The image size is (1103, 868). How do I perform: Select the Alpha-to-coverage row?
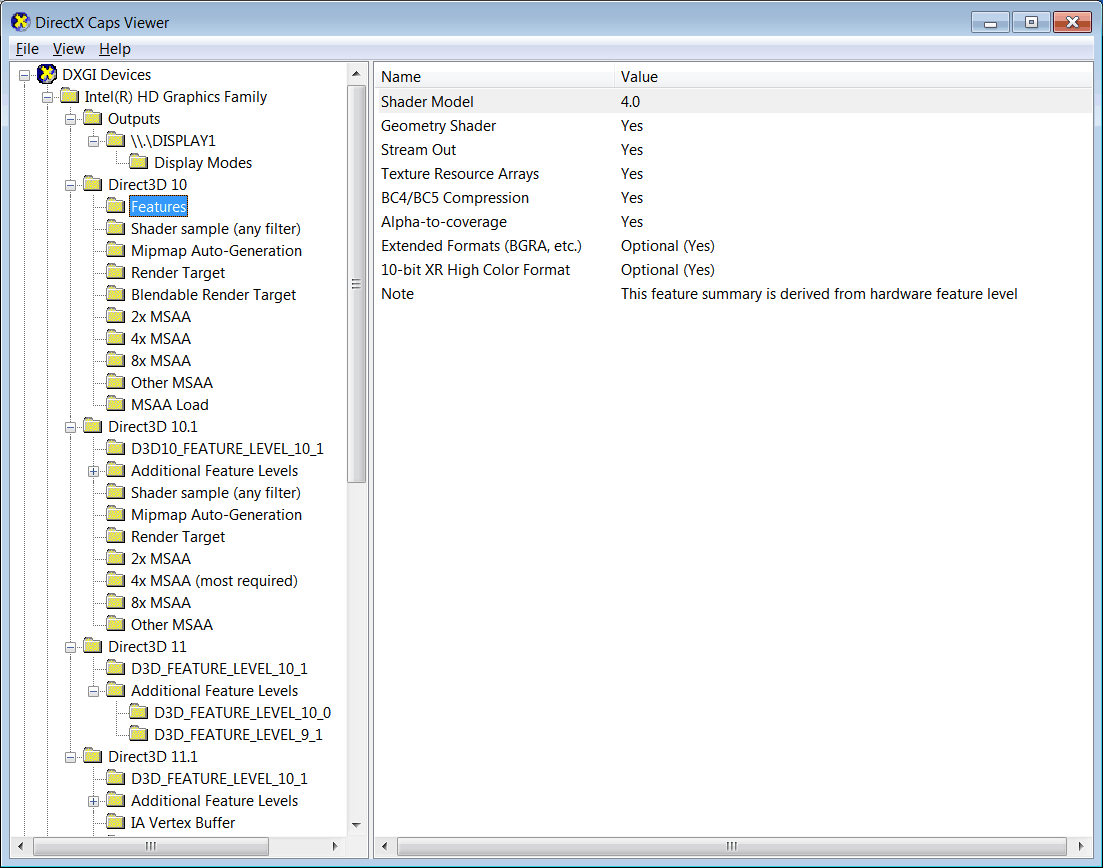coord(734,222)
